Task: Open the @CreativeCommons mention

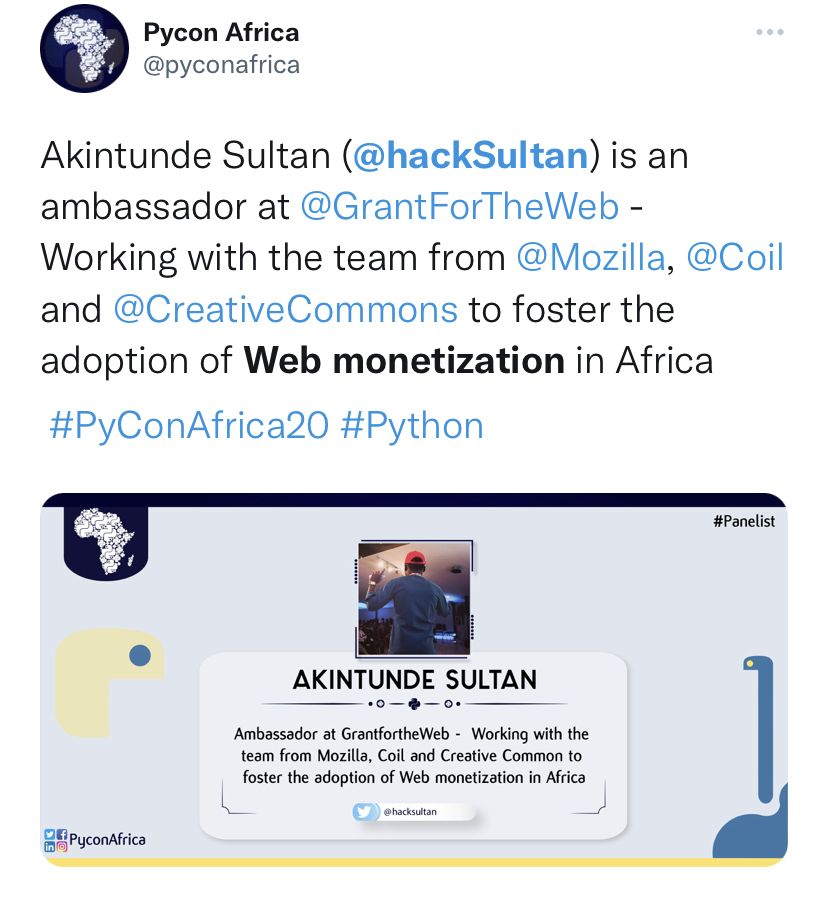Action: [286, 309]
